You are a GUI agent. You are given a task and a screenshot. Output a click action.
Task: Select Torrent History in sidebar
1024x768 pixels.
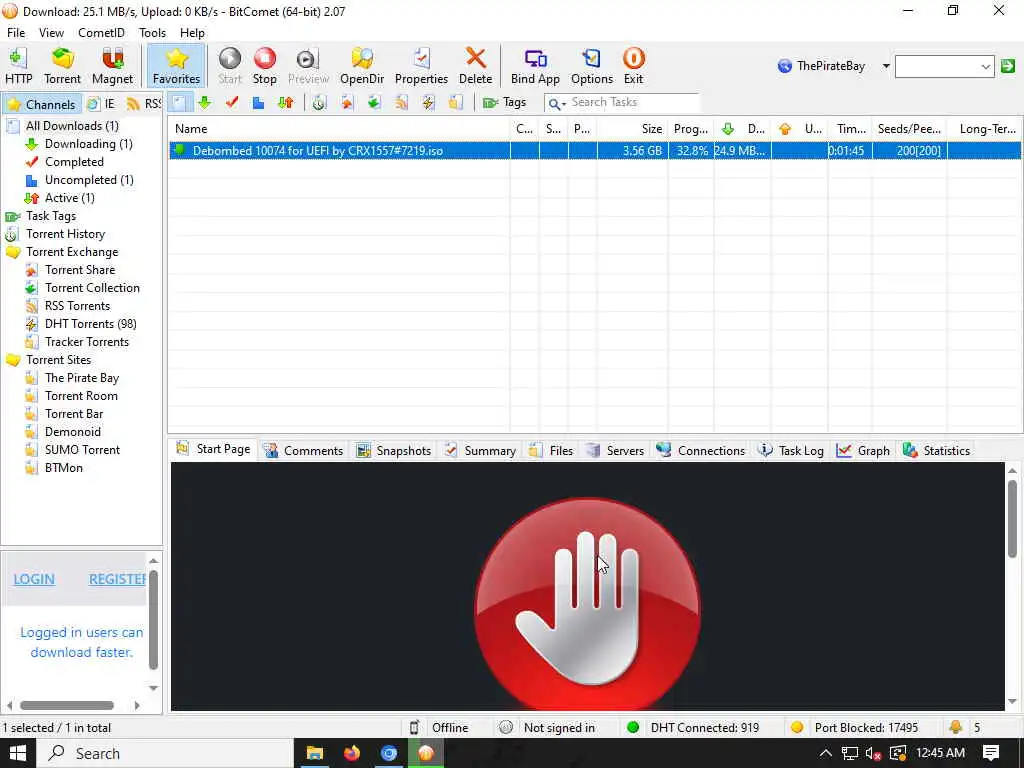[65, 234]
